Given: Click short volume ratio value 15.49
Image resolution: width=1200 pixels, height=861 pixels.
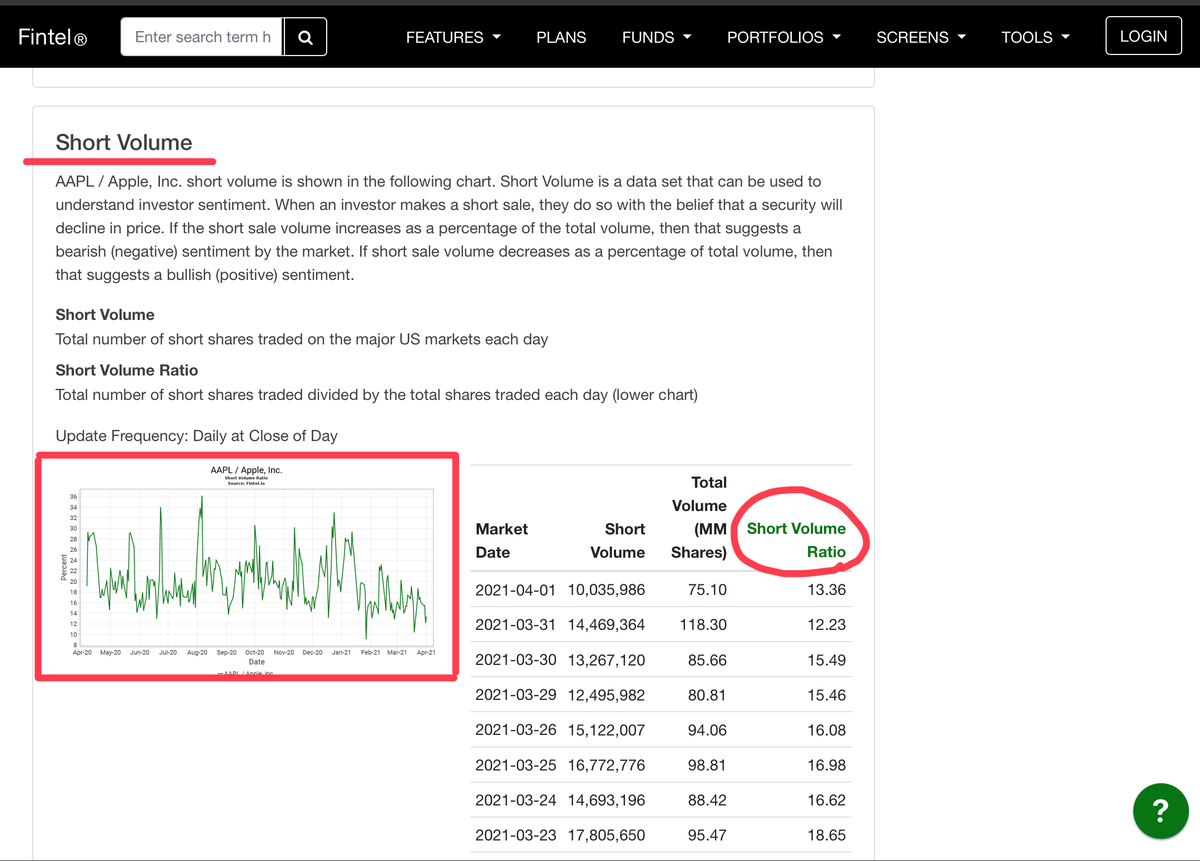Looking at the screenshot, I should pos(827,660).
